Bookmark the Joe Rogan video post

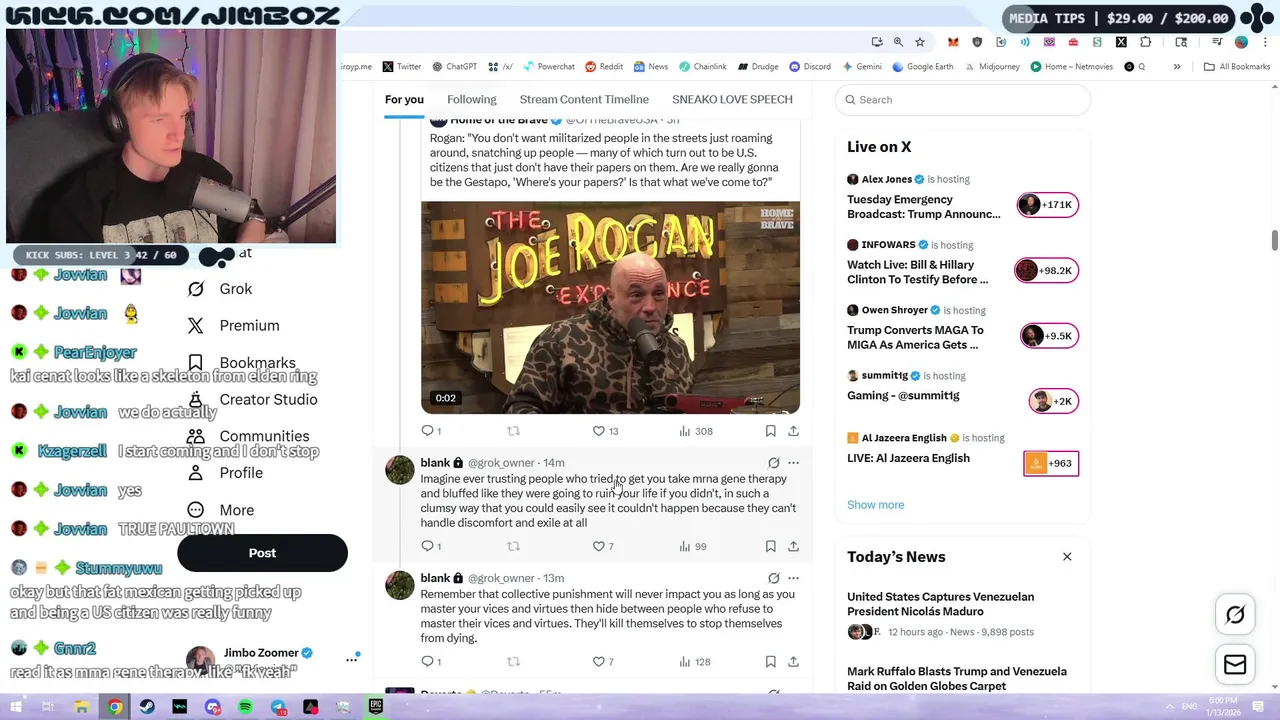(x=770, y=431)
